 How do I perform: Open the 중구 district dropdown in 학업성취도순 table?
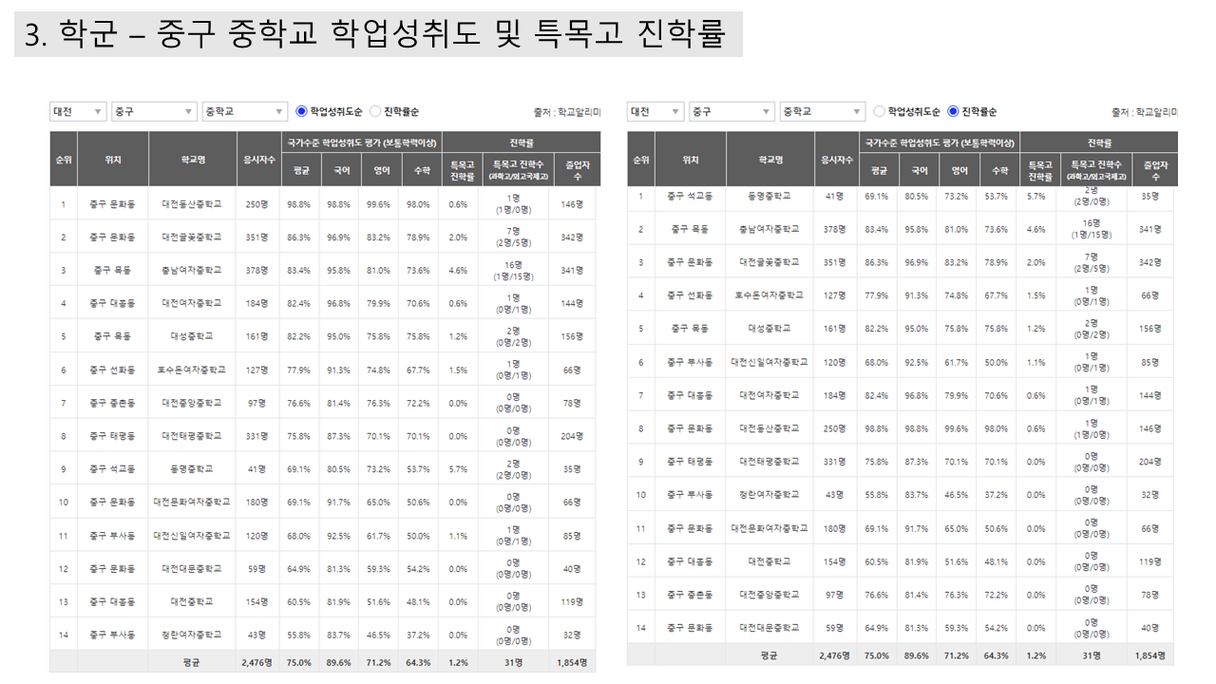[x=154, y=112]
